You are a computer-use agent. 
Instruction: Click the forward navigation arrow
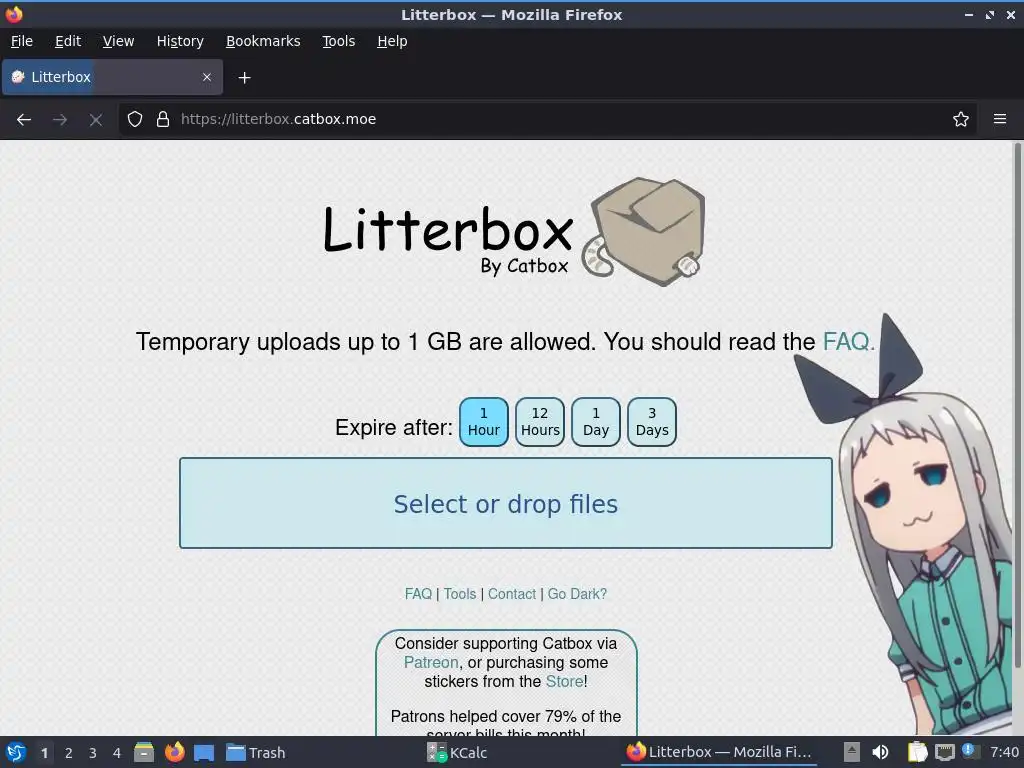click(x=60, y=120)
